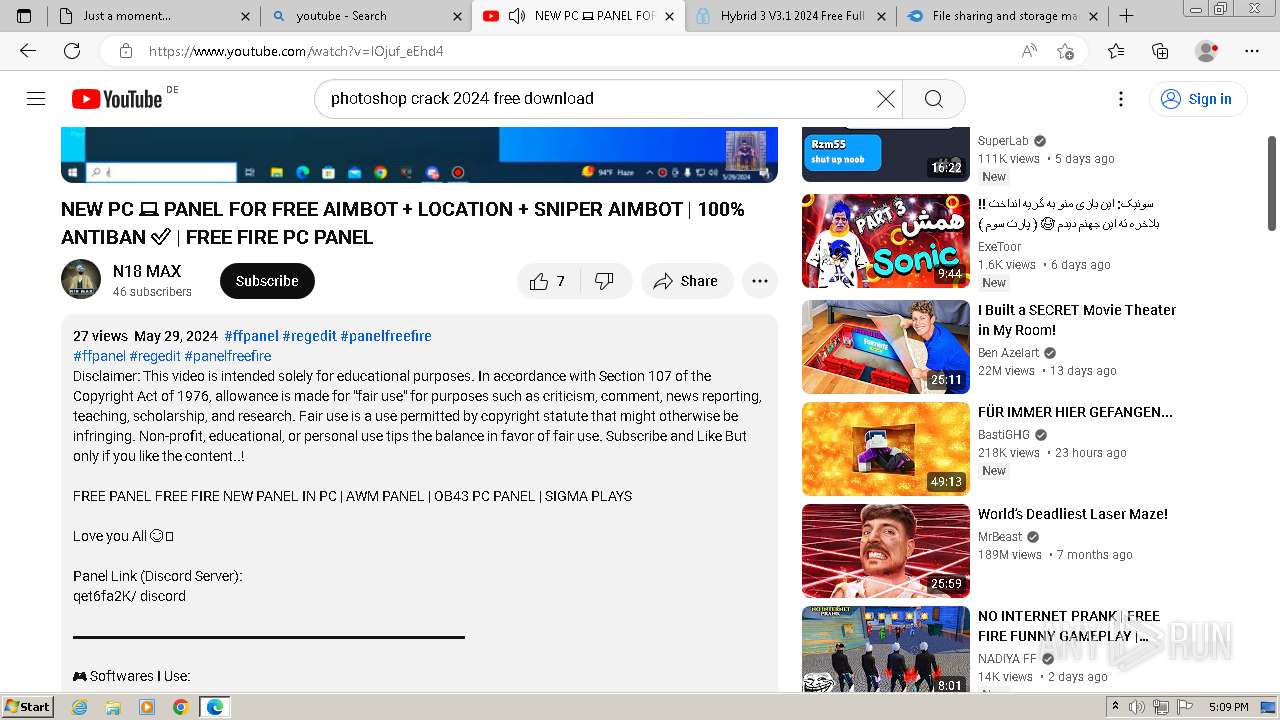Image resolution: width=1280 pixels, height=720 pixels.
Task: Open N18 MAX channel avatar
Action: pyautogui.click(x=81, y=279)
